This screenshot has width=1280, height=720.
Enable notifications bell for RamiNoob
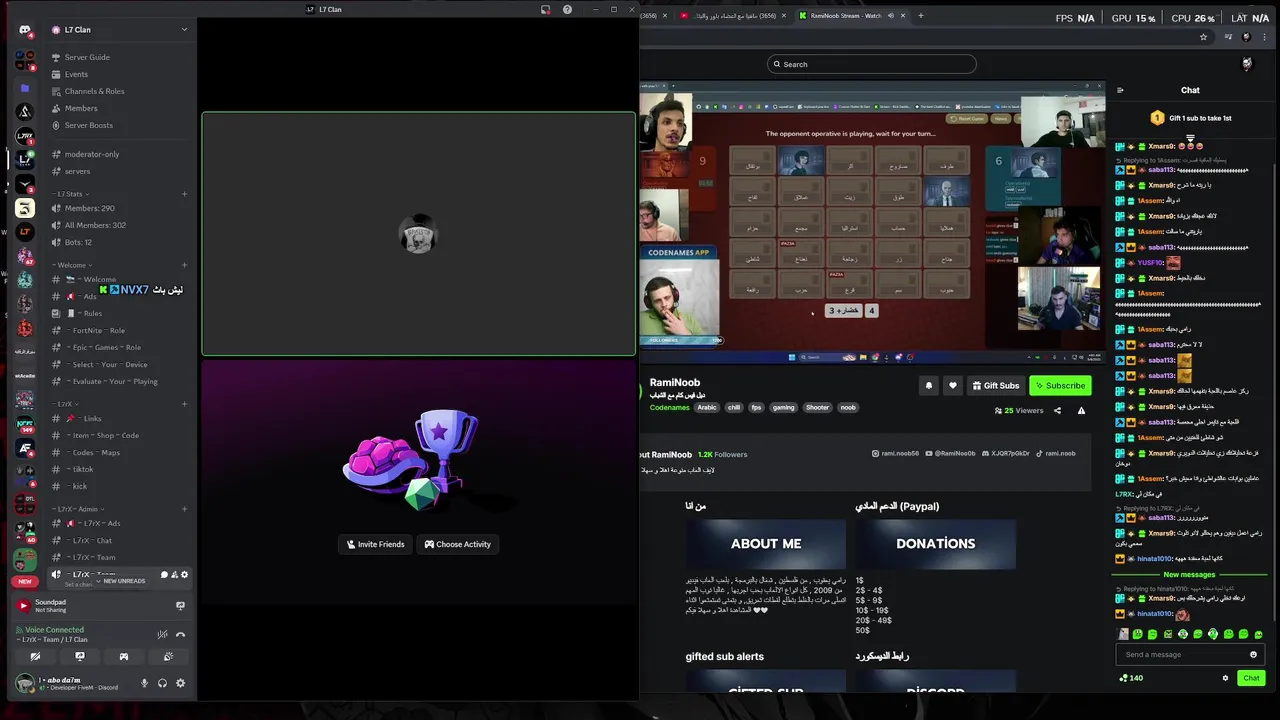point(928,385)
